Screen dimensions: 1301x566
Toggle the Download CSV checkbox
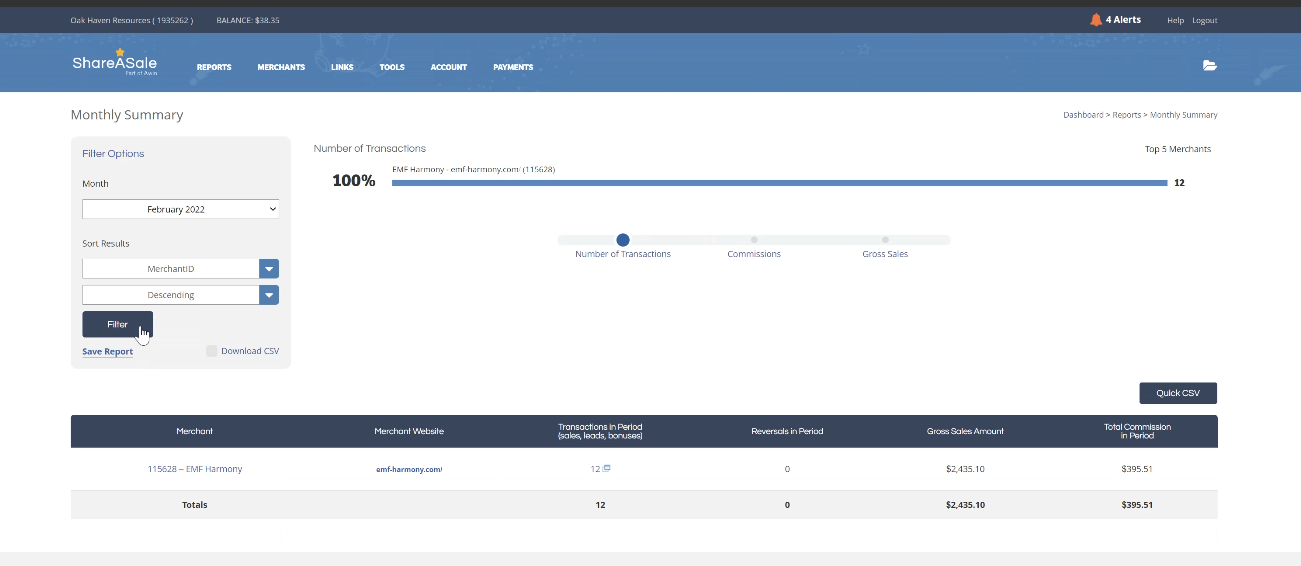point(211,351)
